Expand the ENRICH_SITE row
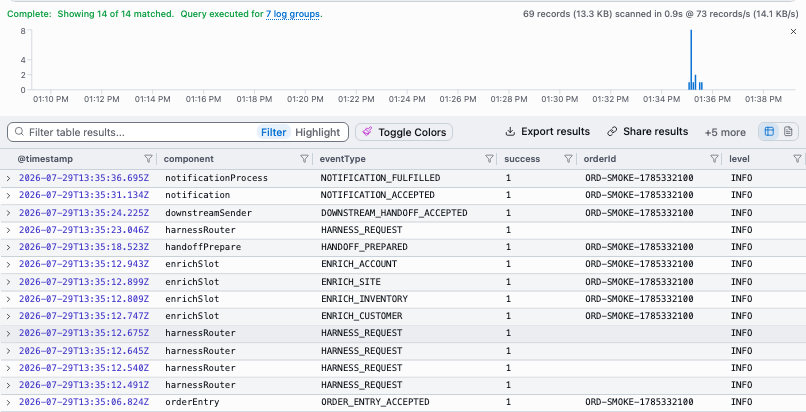The width and height of the screenshot is (806, 412). (x=8, y=282)
